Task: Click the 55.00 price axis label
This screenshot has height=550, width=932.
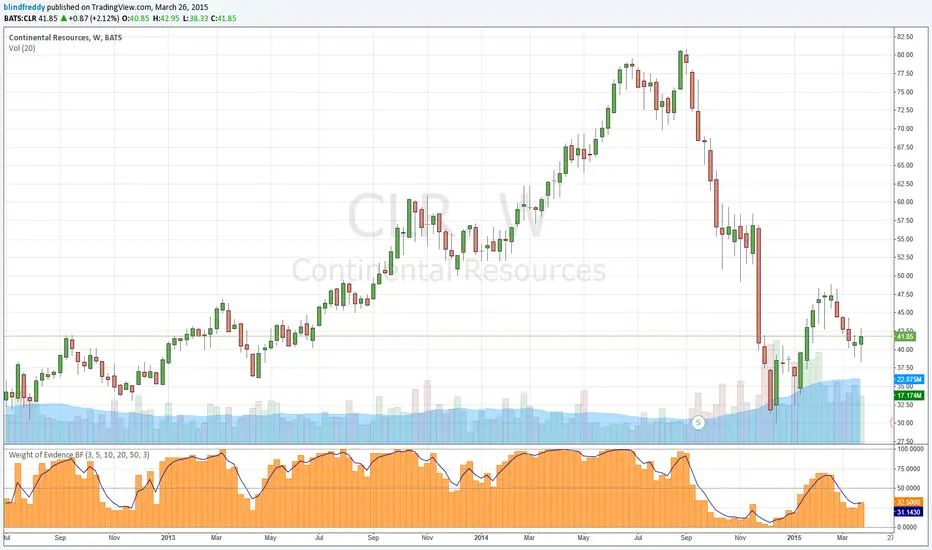Action: point(905,239)
